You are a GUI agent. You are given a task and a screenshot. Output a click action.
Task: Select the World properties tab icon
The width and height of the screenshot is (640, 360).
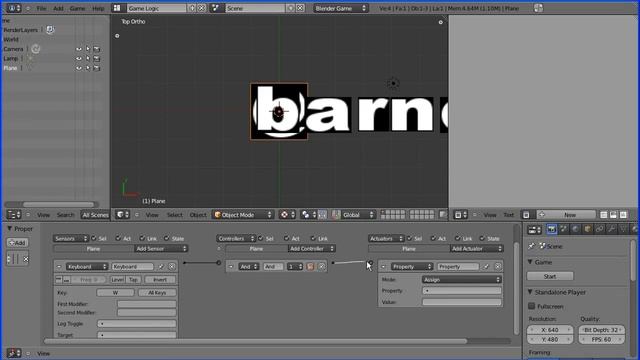(x=575, y=229)
